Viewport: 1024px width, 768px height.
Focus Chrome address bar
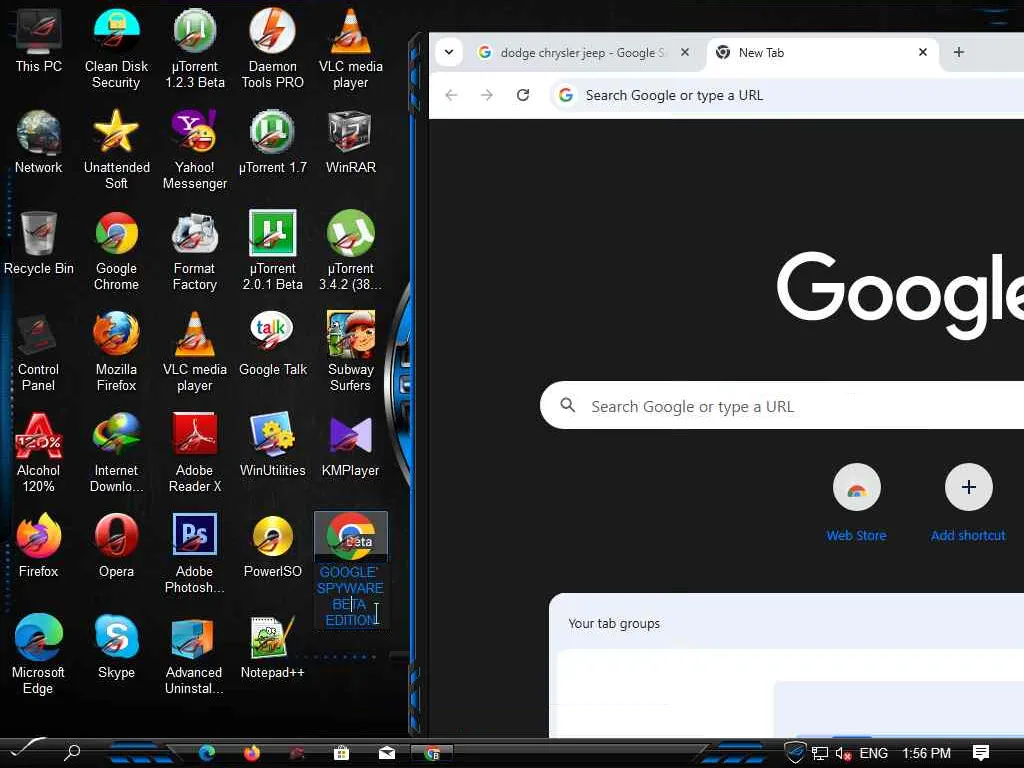[x=787, y=95]
